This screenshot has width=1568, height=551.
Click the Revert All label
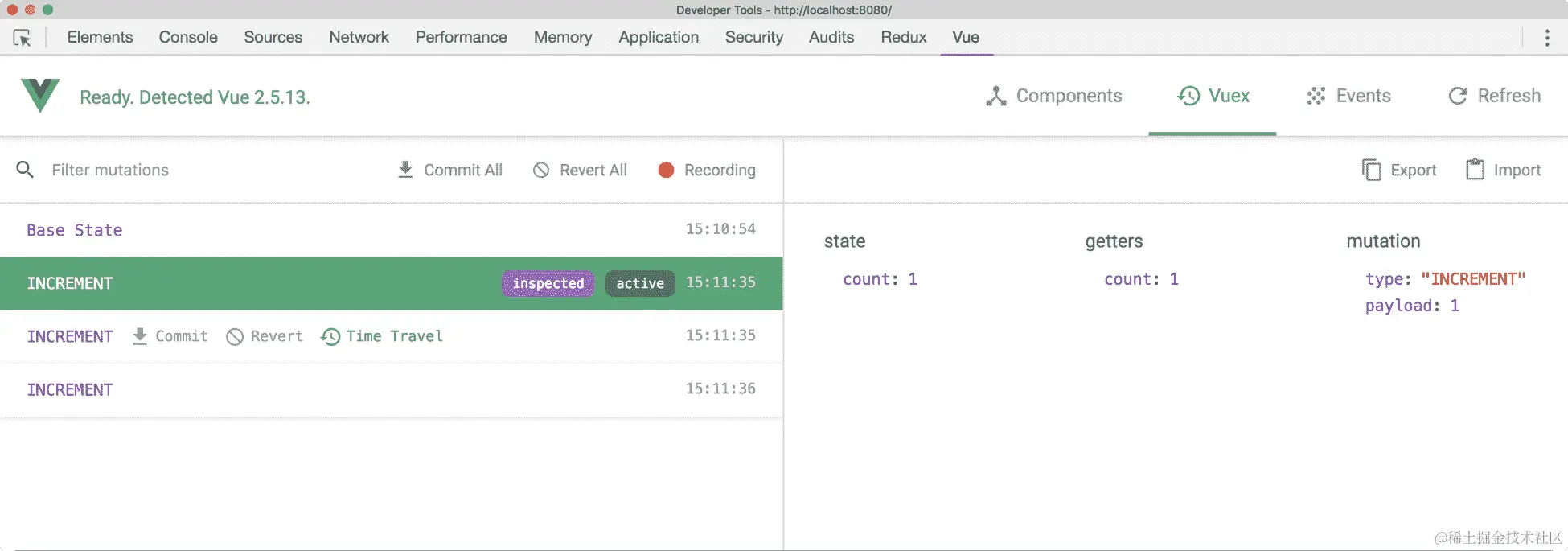[593, 170]
